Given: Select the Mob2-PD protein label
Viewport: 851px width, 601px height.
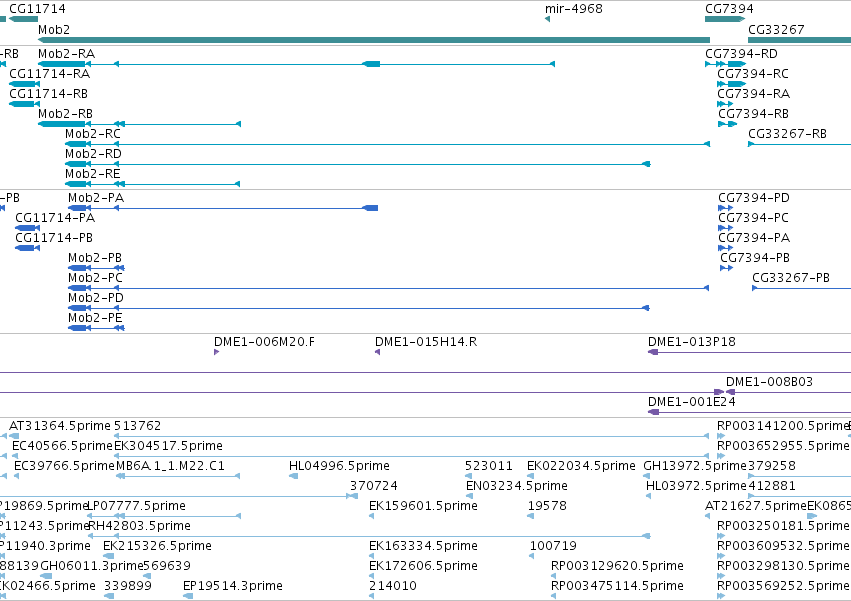Looking at the screenshot, I should pyautogui.click(x=96, y=298).
